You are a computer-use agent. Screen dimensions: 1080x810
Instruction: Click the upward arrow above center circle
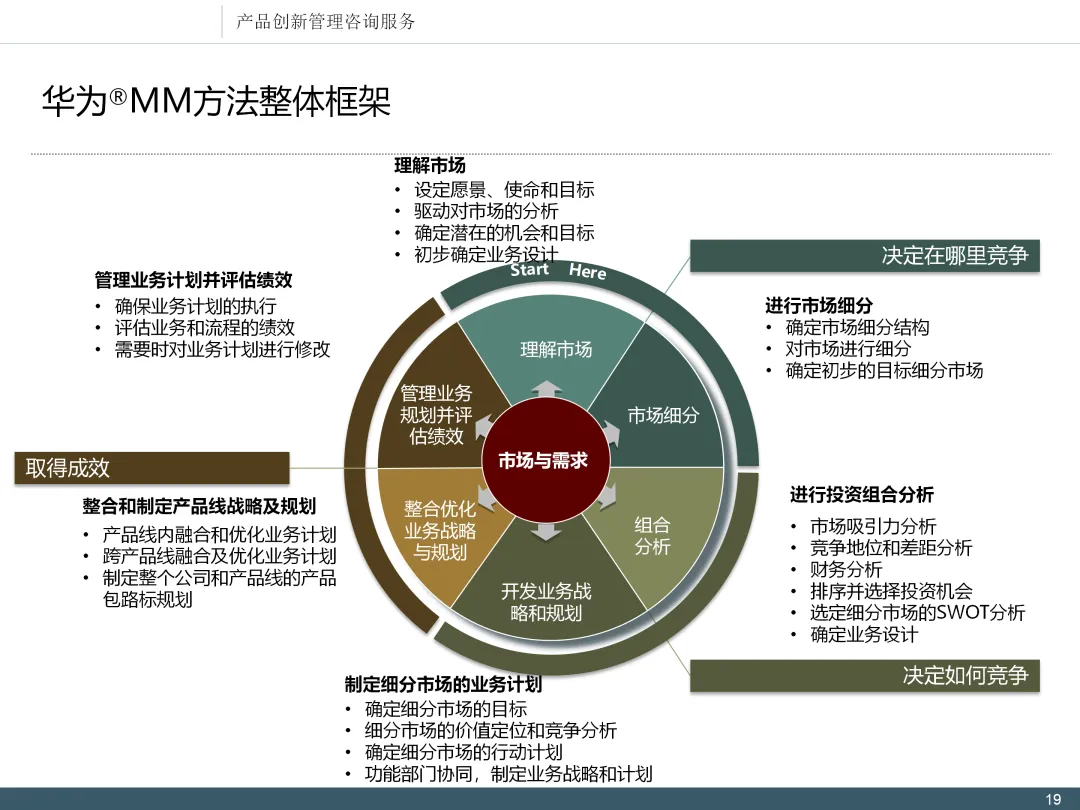pos(546,389)
